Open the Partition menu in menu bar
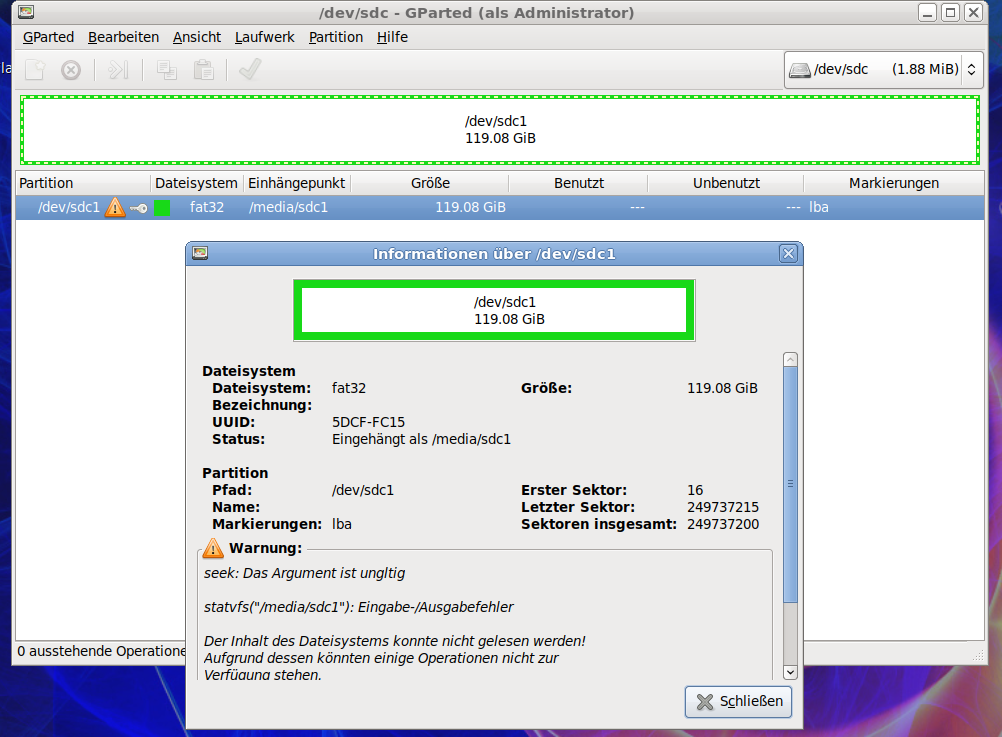1002x737 pixels. tap(335, 37)
